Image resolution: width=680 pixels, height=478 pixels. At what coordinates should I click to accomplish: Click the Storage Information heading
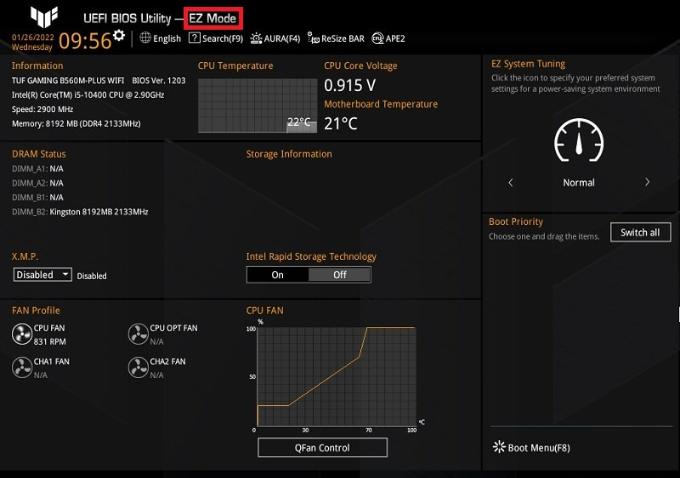click(289, 154)
